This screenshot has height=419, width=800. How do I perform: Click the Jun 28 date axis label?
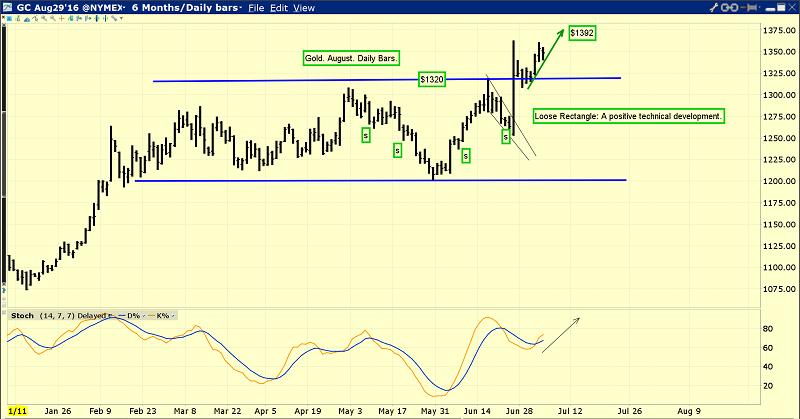tap(519, 411)
